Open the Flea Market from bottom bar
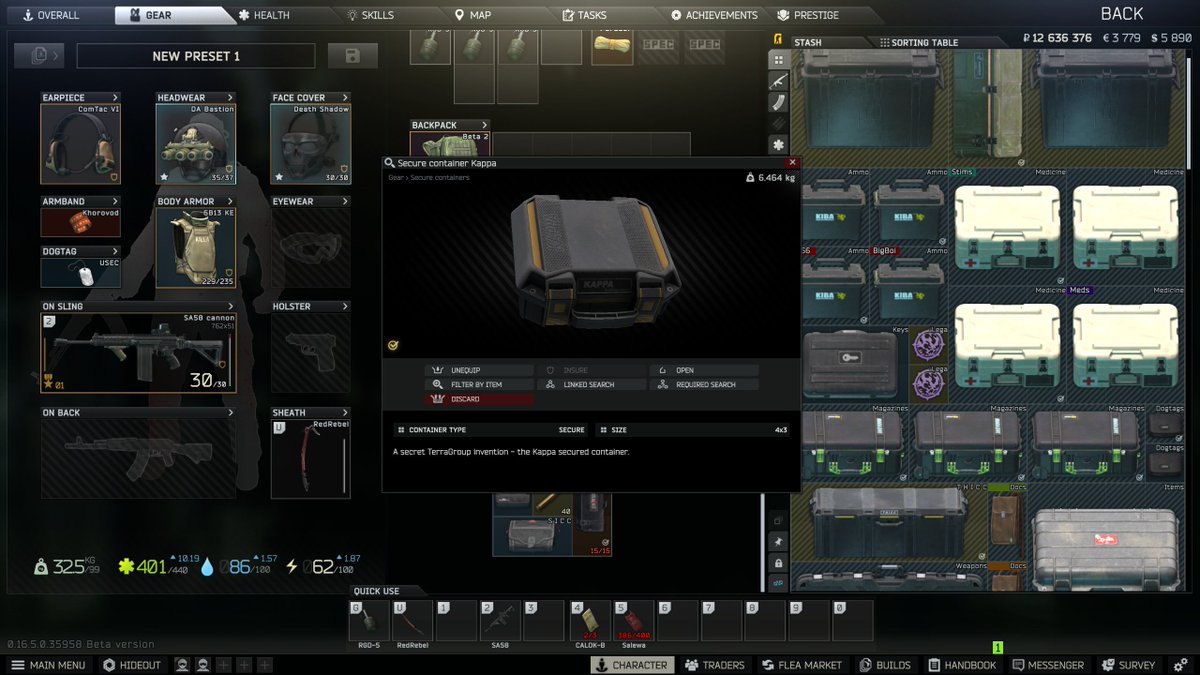The width and height of the screenshot is (1200, 675). pos(802,665)
